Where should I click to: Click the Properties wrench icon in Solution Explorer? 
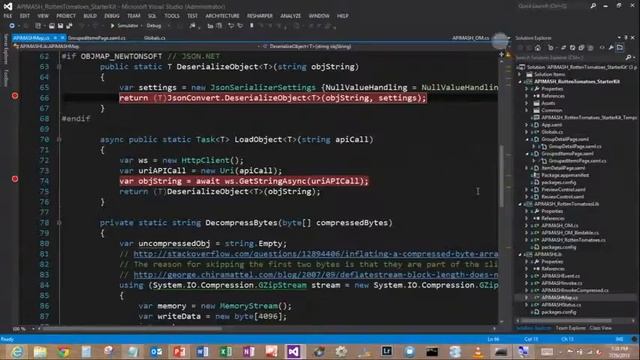point(611,48)
